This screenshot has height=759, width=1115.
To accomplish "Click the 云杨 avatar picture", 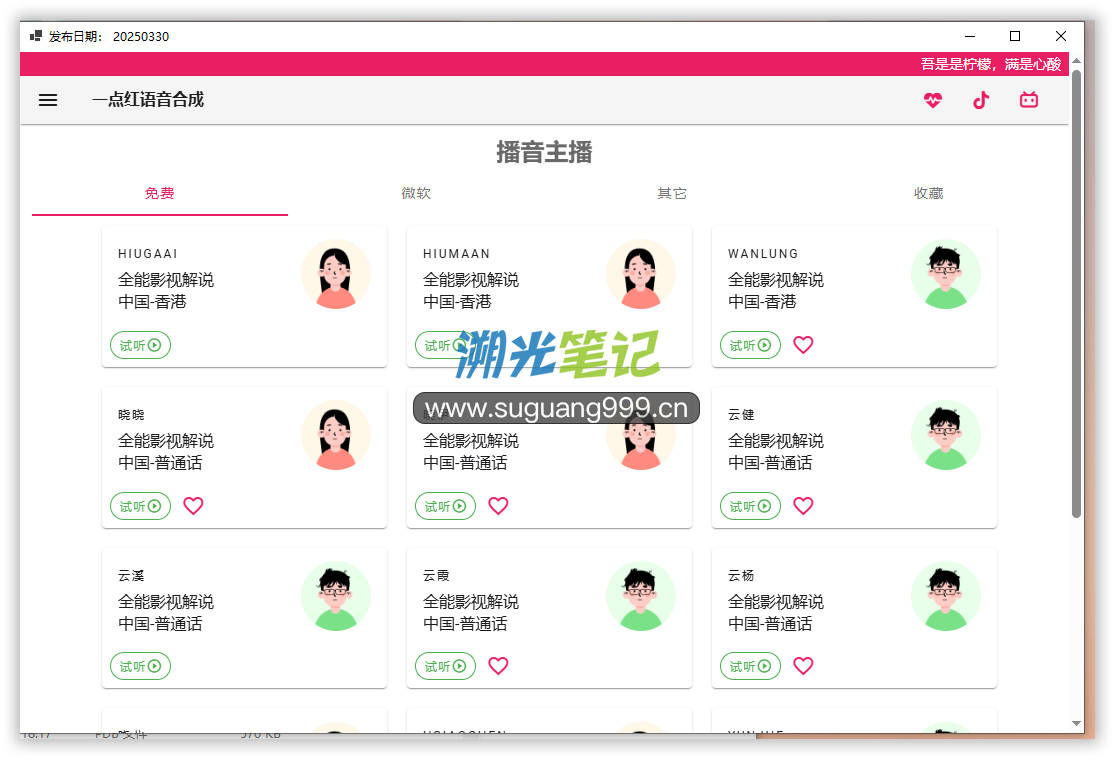I will 946,596.
